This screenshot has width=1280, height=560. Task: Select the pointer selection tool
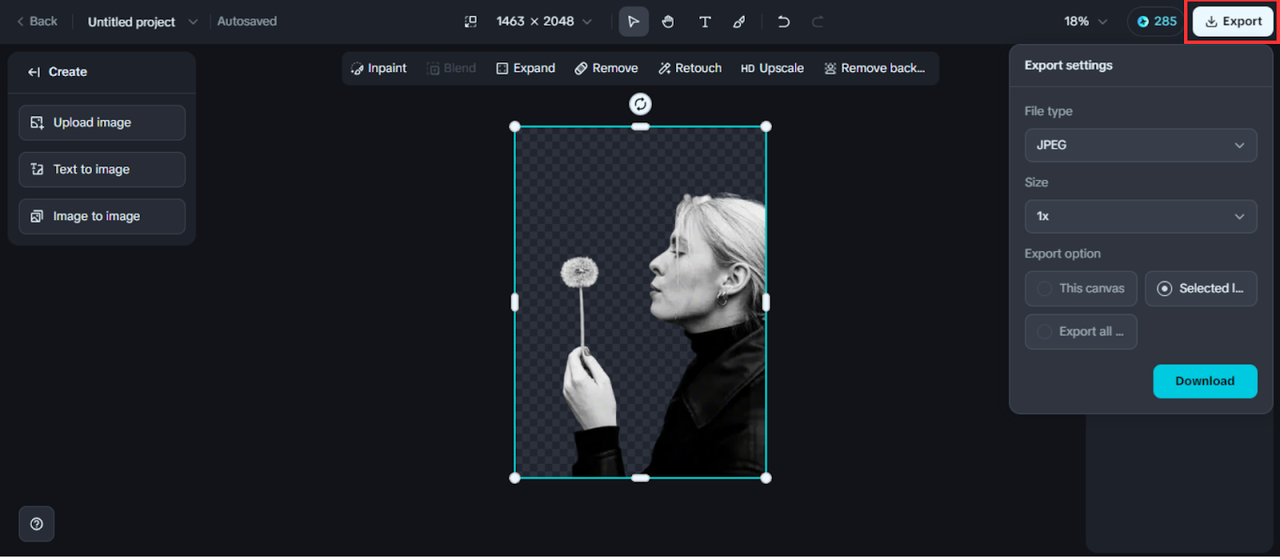[633, 21]
